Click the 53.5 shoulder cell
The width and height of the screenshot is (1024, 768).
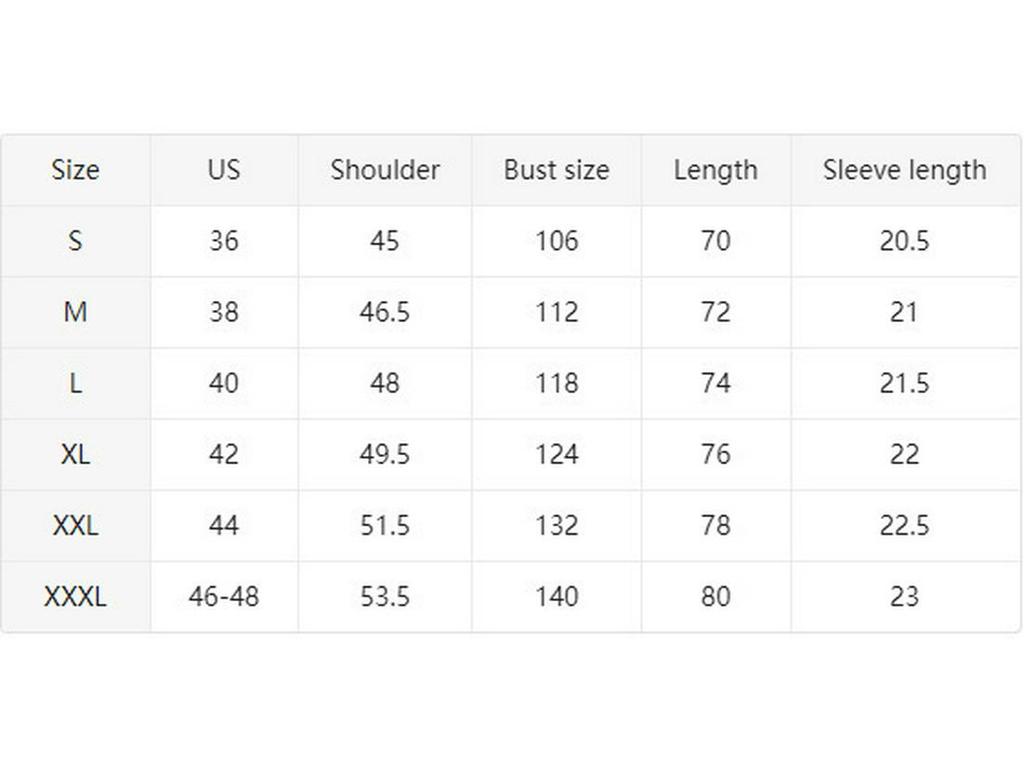point(385,597)
